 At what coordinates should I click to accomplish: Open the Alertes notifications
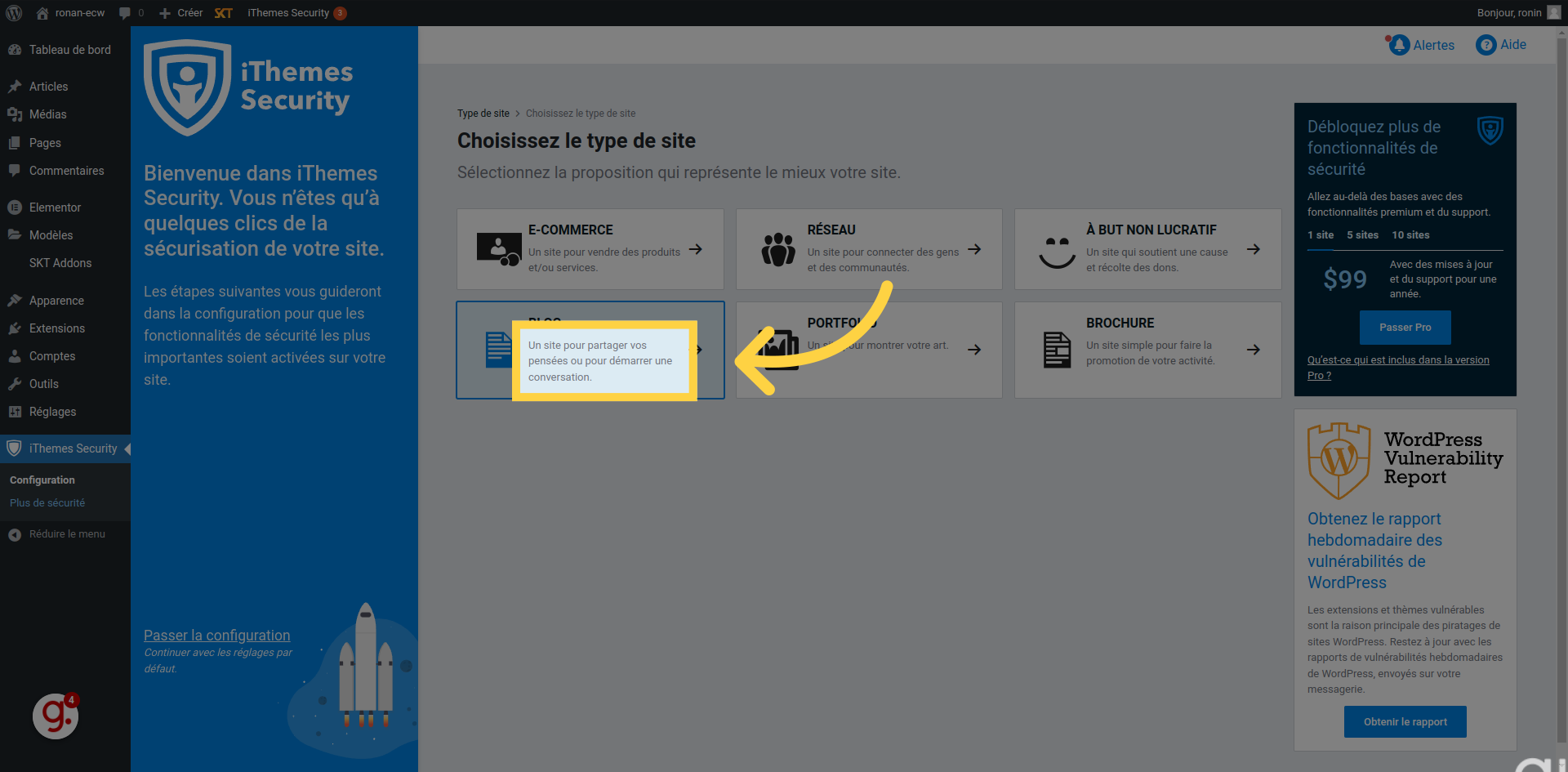1420,45
